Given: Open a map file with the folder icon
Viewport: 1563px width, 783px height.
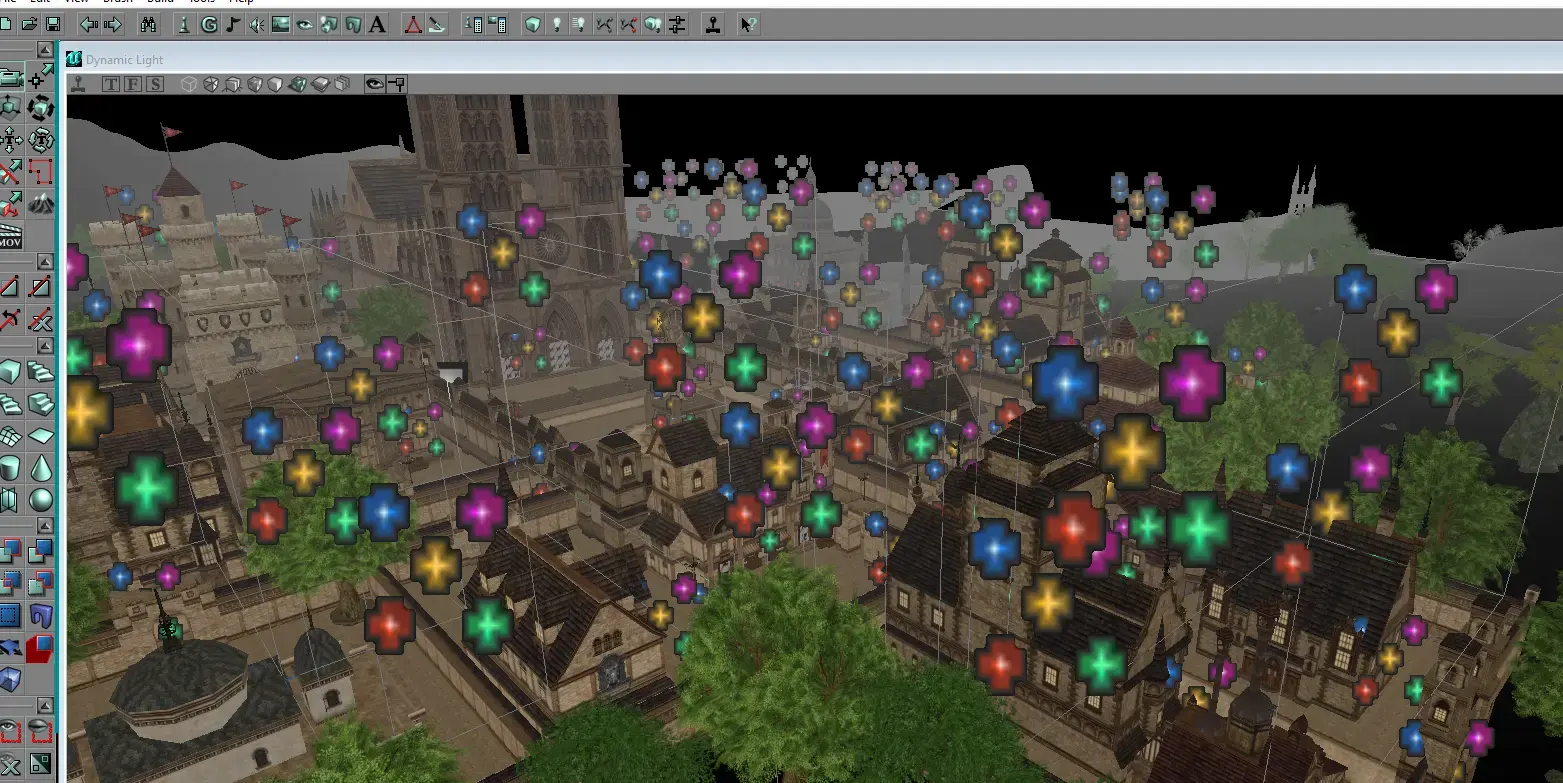Looking at the screenshot, I should click(29, 23).
